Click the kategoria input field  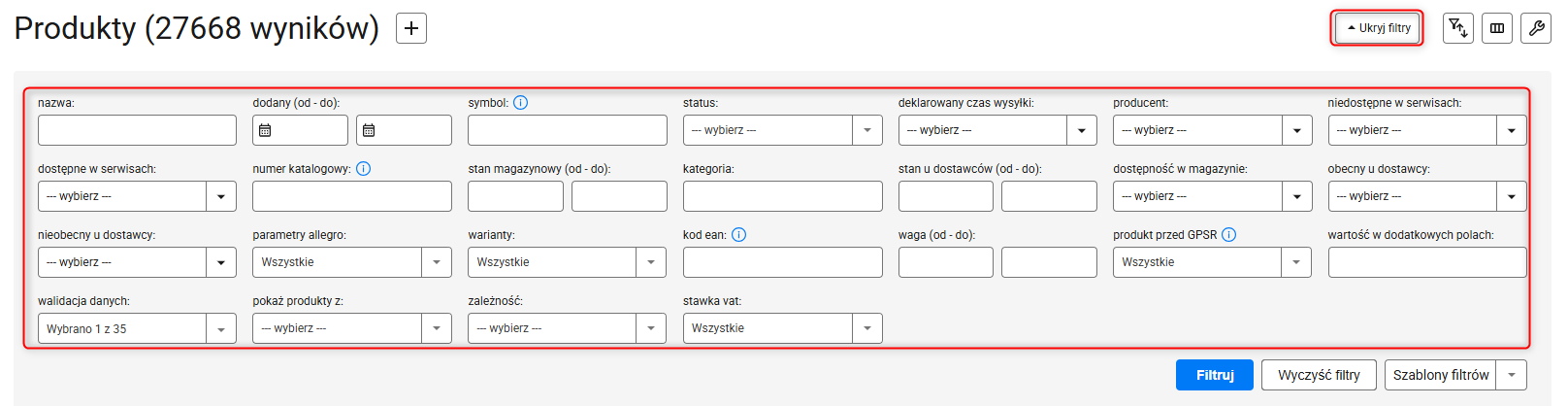click(x=782, y=196)
